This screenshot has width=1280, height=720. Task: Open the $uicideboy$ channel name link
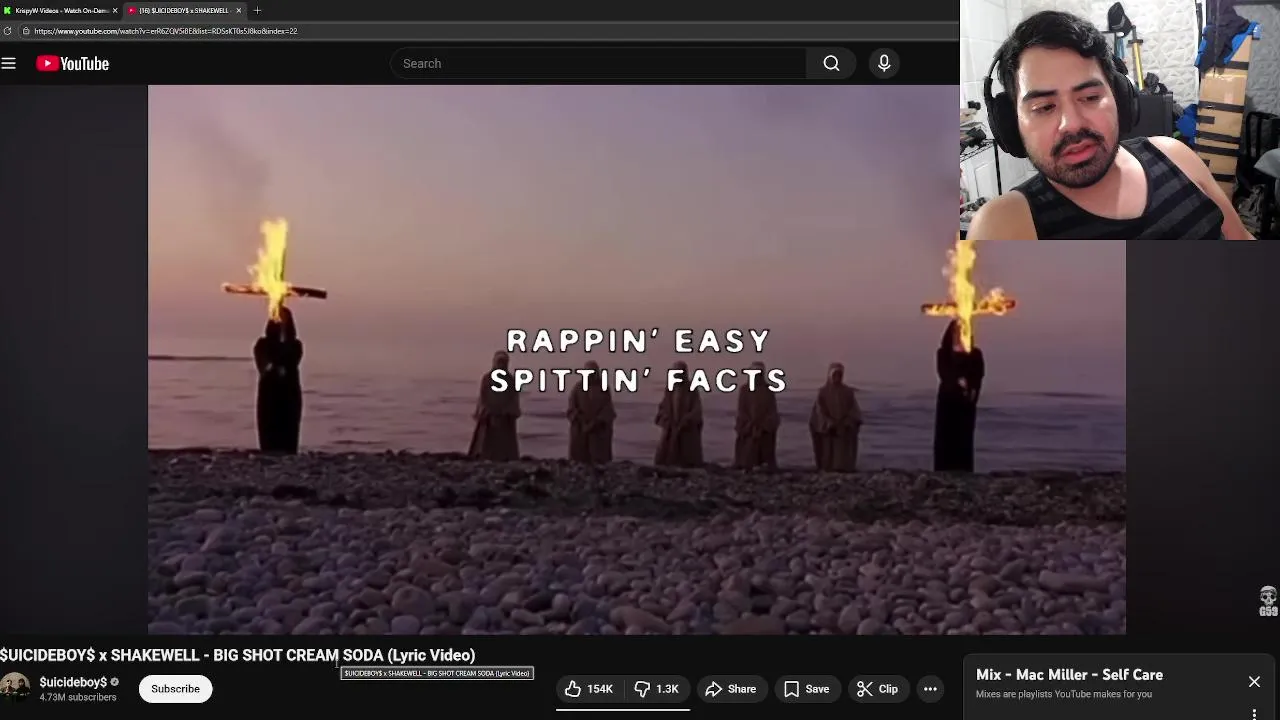(73, 682)
